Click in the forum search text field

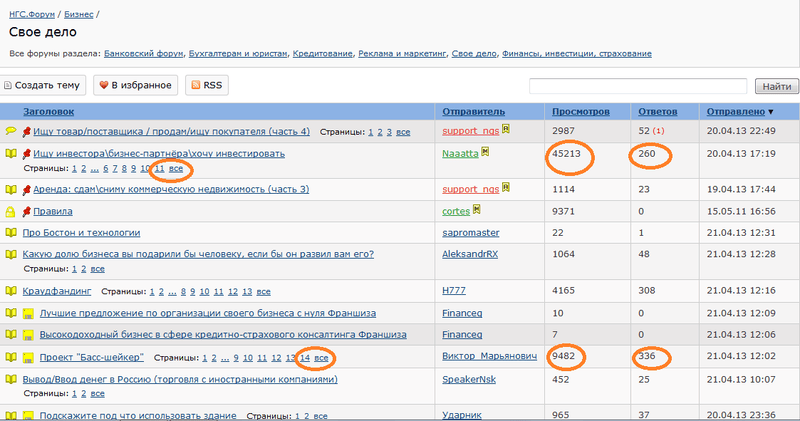tap(638, 86)
